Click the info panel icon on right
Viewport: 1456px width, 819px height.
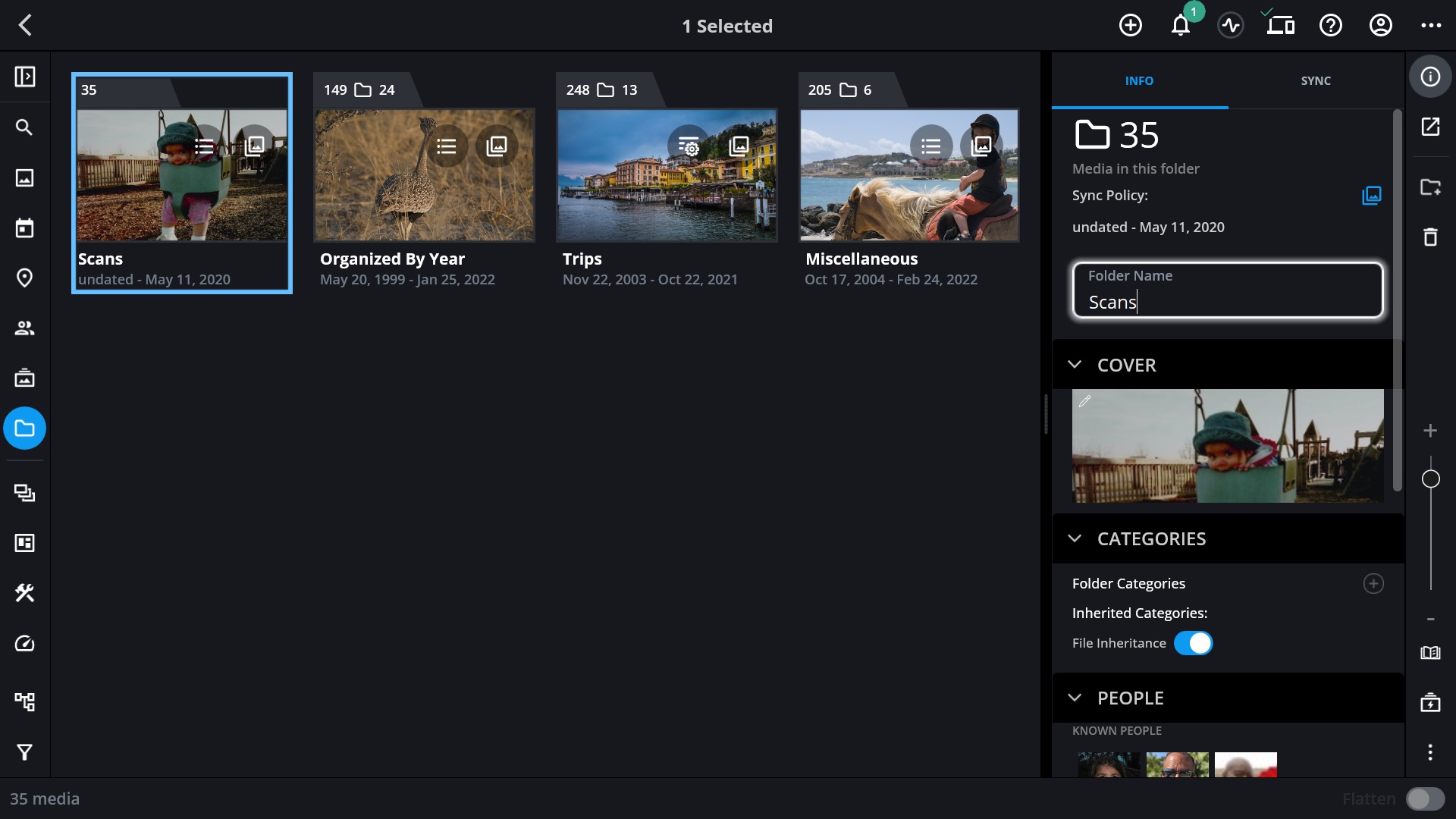click(x=1430, y=77)
